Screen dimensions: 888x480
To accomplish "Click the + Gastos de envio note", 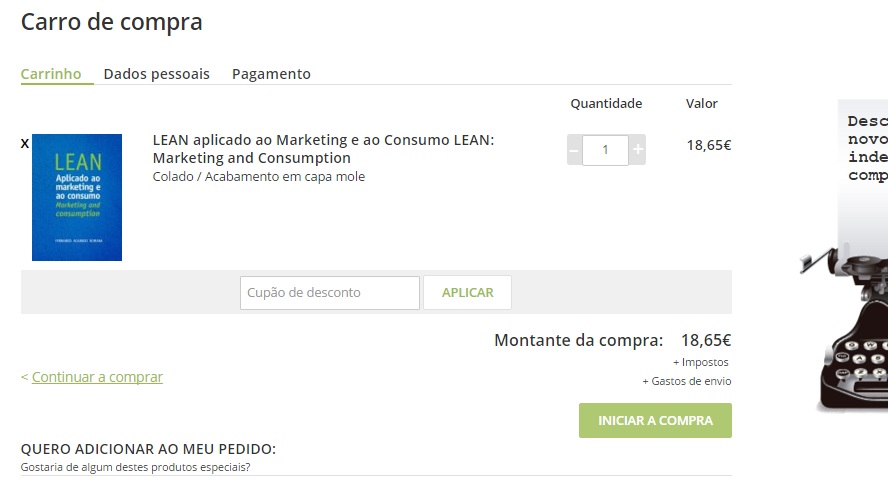I will pos(687,381).
